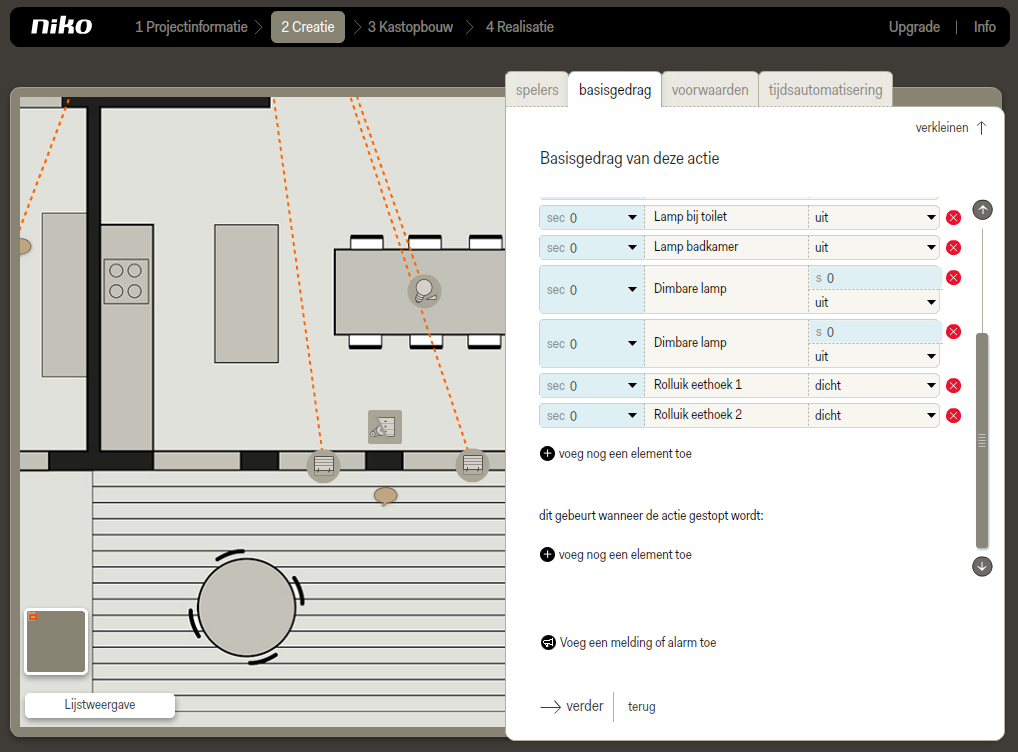Switch to the tijdsautomatisering tab
1018x752 pixels.
[x=825, y=90]
